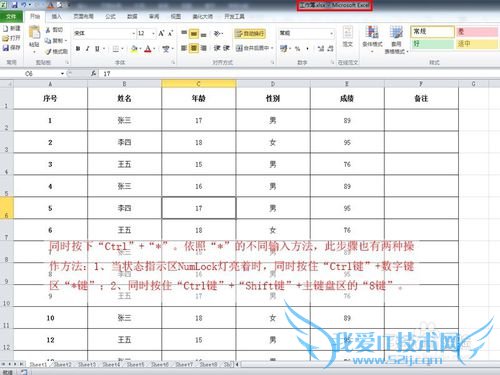Toggle center horizontal alignment
The width and height of the screenshot is (500, 375).
coord(194,48)
